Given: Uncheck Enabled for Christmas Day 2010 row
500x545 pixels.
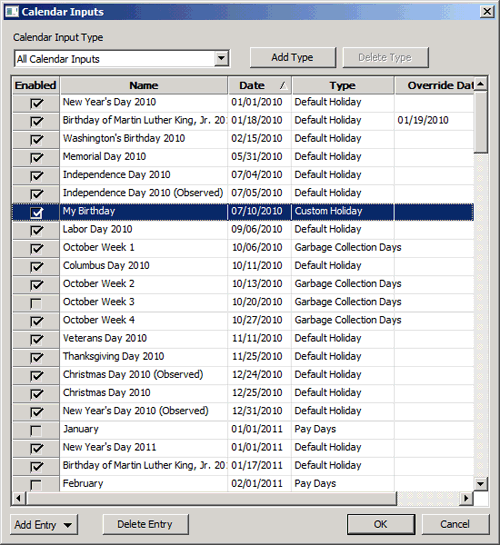Looking at the screenshot, I should tap(36, 394).
